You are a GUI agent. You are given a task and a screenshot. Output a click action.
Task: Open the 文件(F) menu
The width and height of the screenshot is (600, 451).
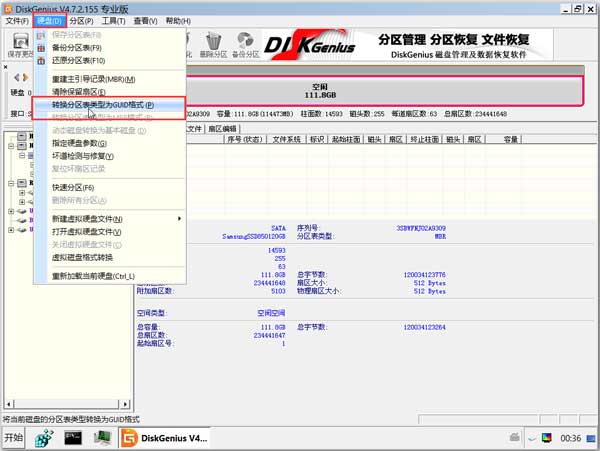click(17, 21)
